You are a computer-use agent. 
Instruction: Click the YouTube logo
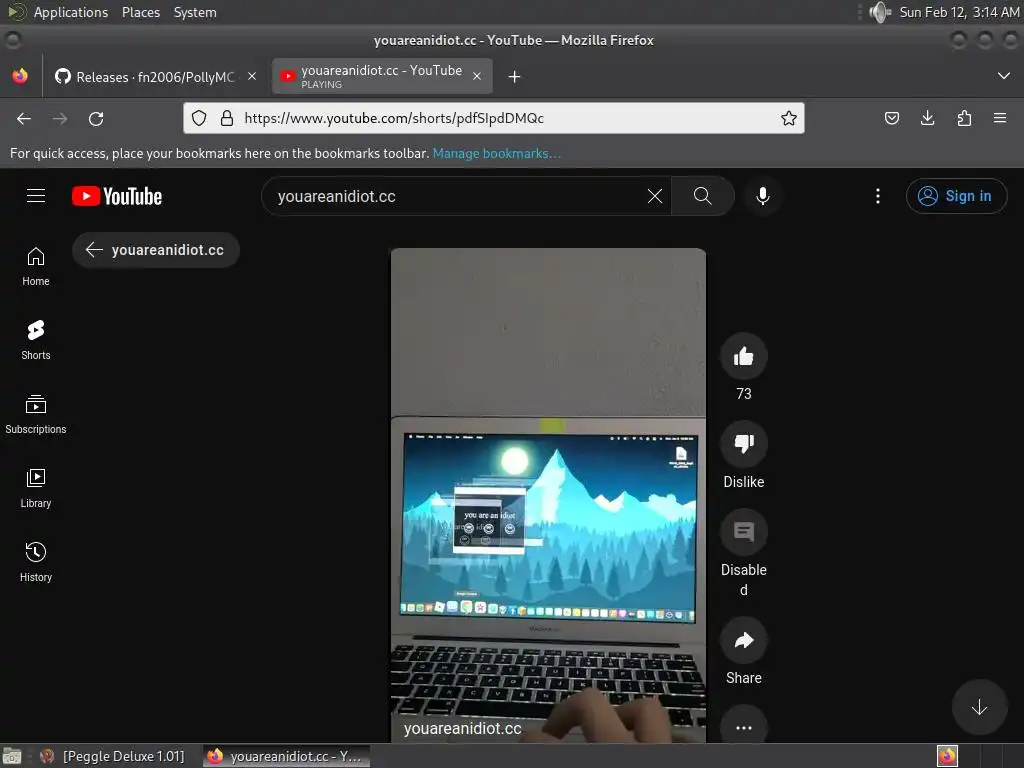click(117, 196)
